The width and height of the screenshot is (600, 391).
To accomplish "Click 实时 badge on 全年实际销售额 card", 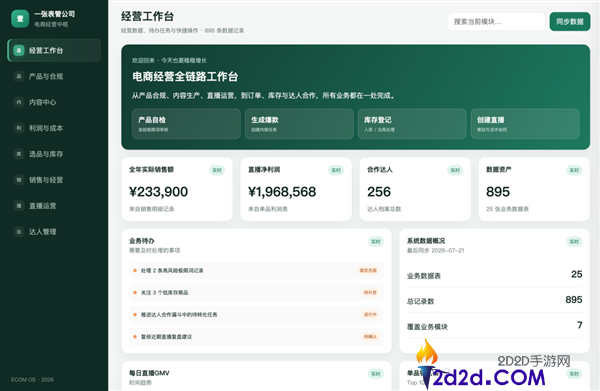I will (217, 170).
